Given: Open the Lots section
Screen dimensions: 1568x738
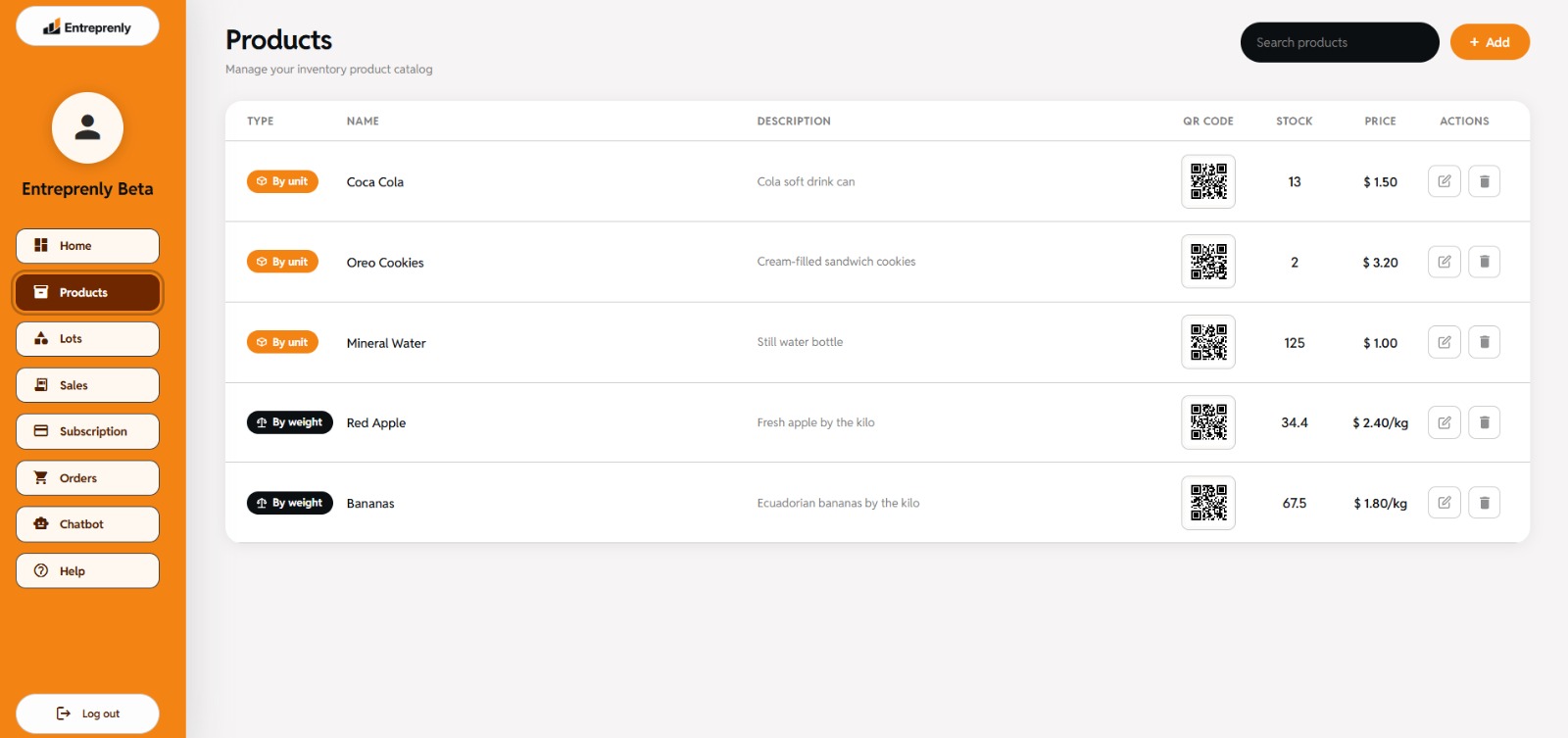Looking at the screenshot, I should point(87,339).
